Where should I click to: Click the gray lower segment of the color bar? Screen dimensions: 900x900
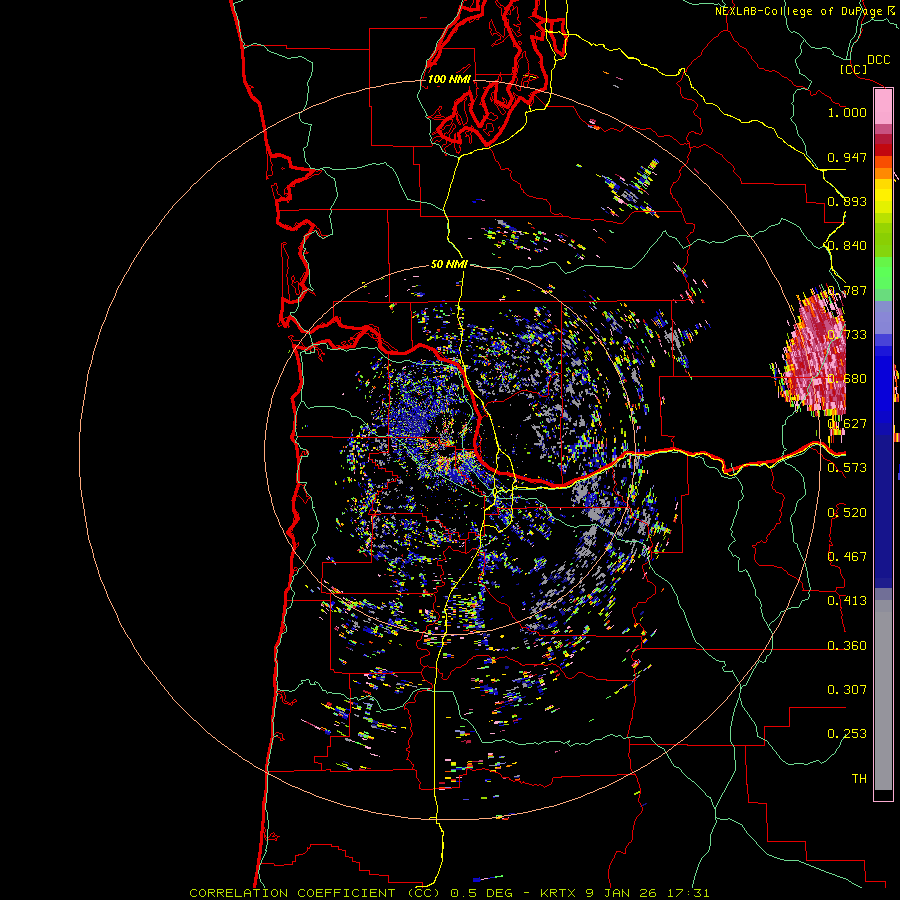[883, 695]
